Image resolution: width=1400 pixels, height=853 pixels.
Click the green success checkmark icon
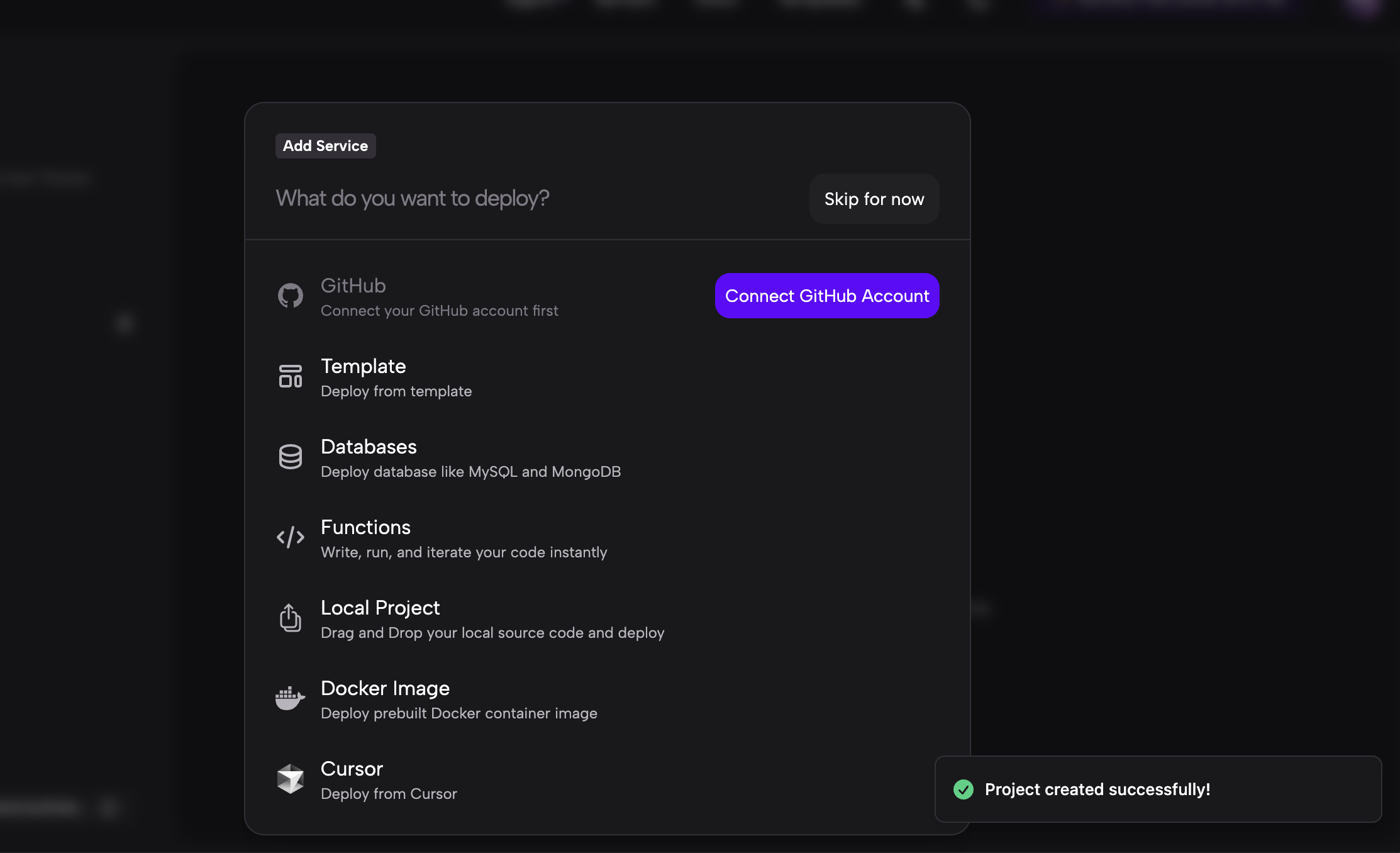963,789
